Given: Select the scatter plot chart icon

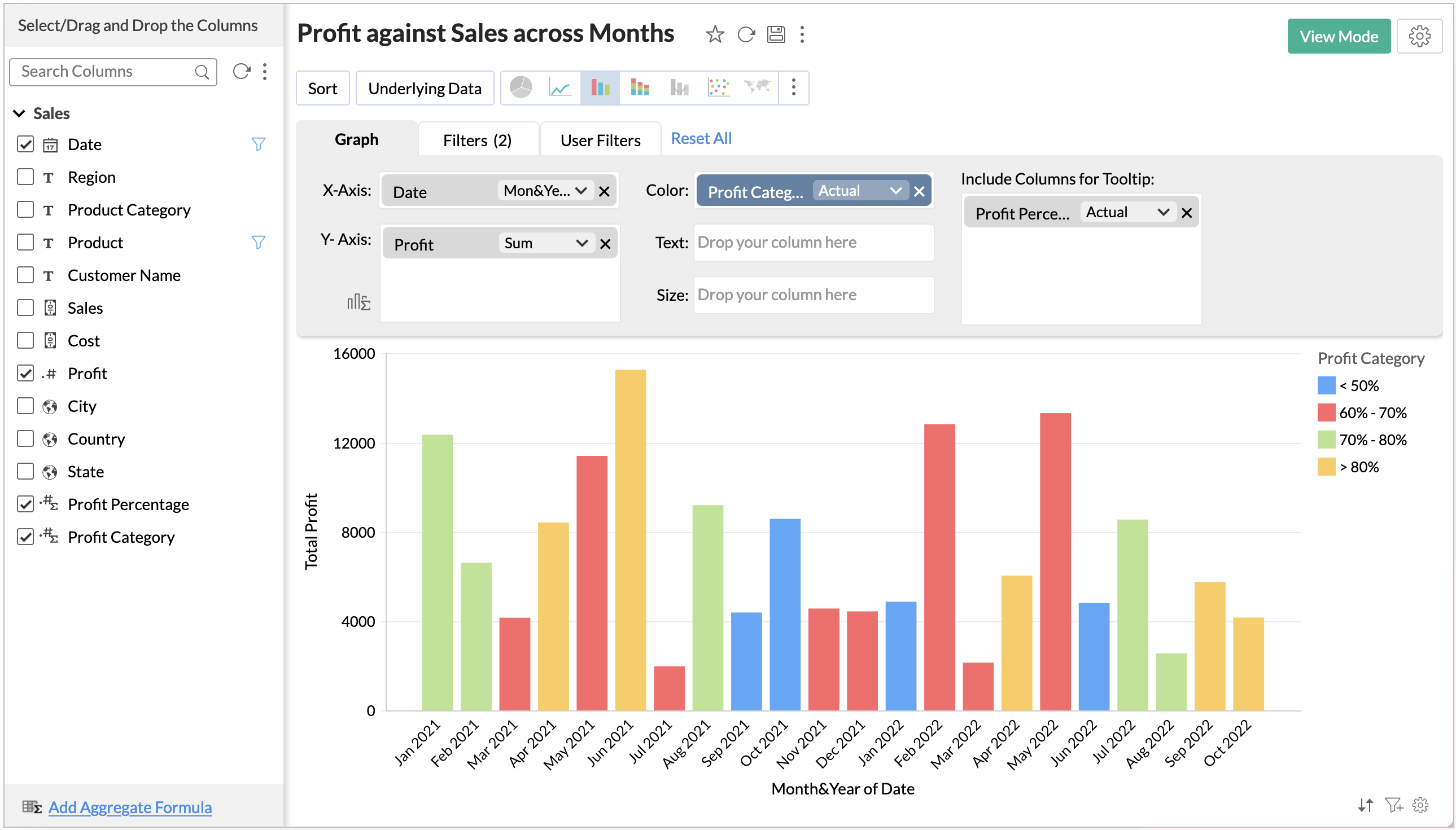Looking at the screenshot, I should click(718, 88).
